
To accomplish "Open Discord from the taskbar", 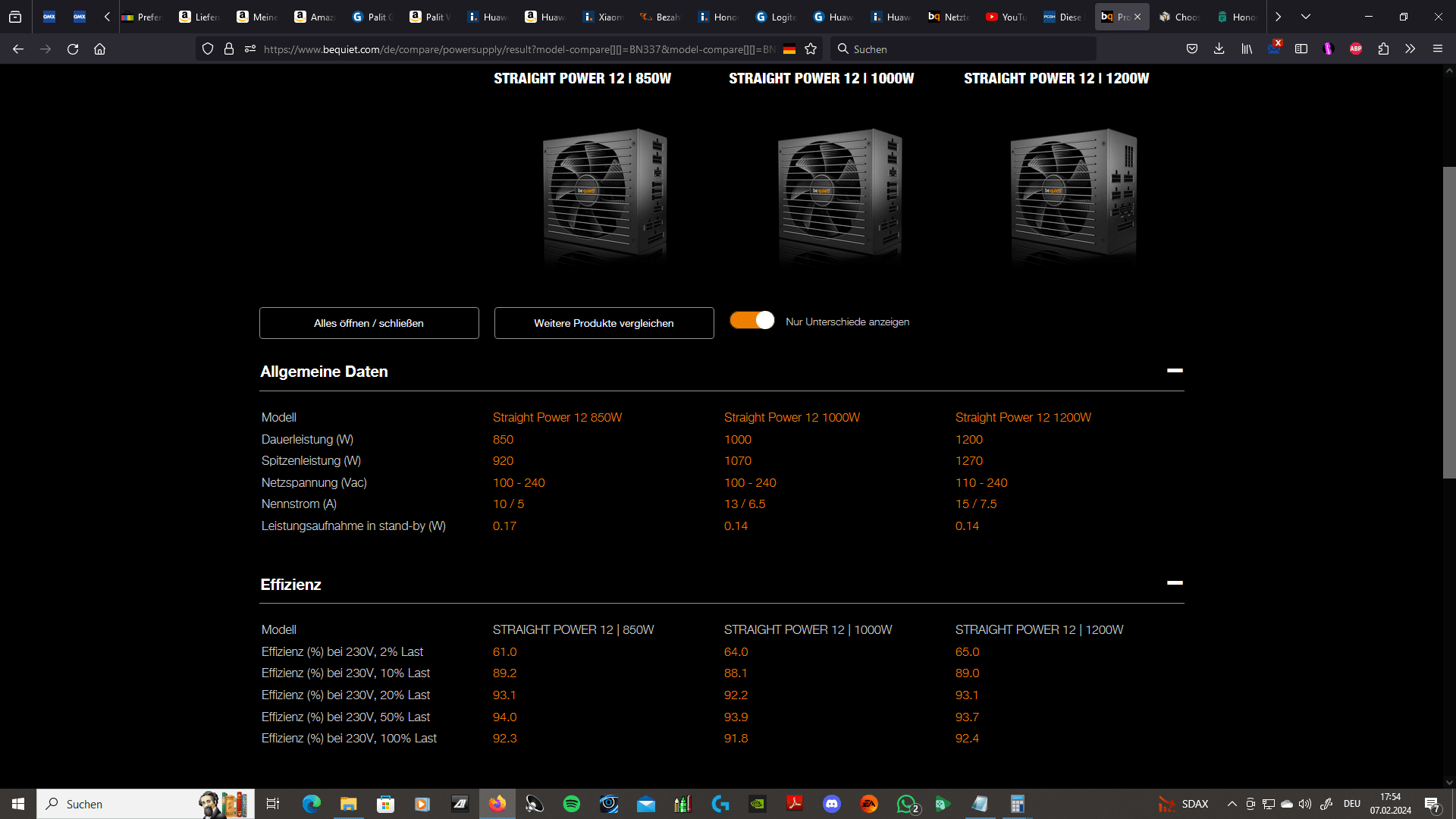I will [832, 804].
